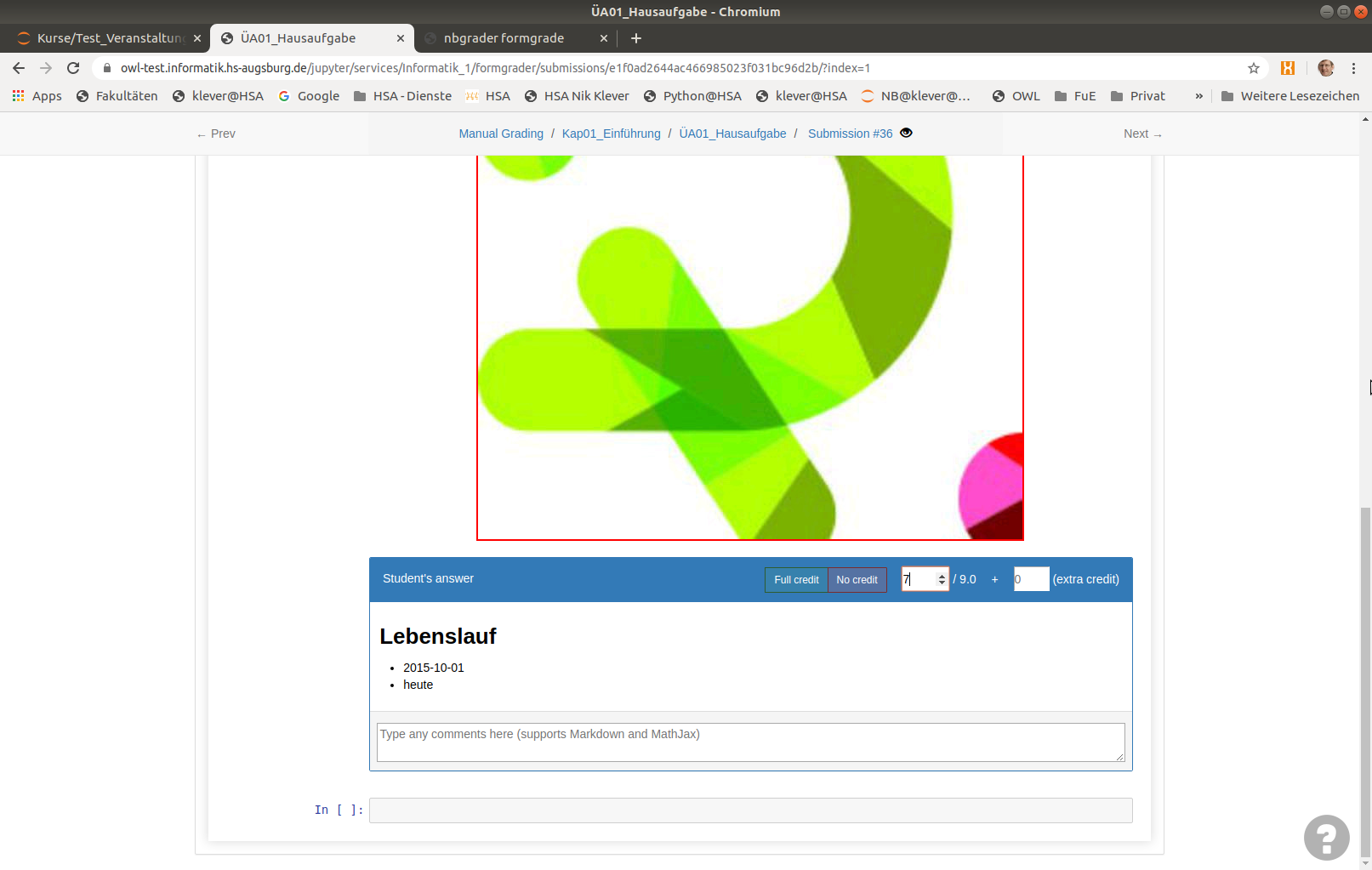This screenshot has width=1372, height=870.
Task: Show more bookmarks with the chevron
Action: [x=1199, y=96]
